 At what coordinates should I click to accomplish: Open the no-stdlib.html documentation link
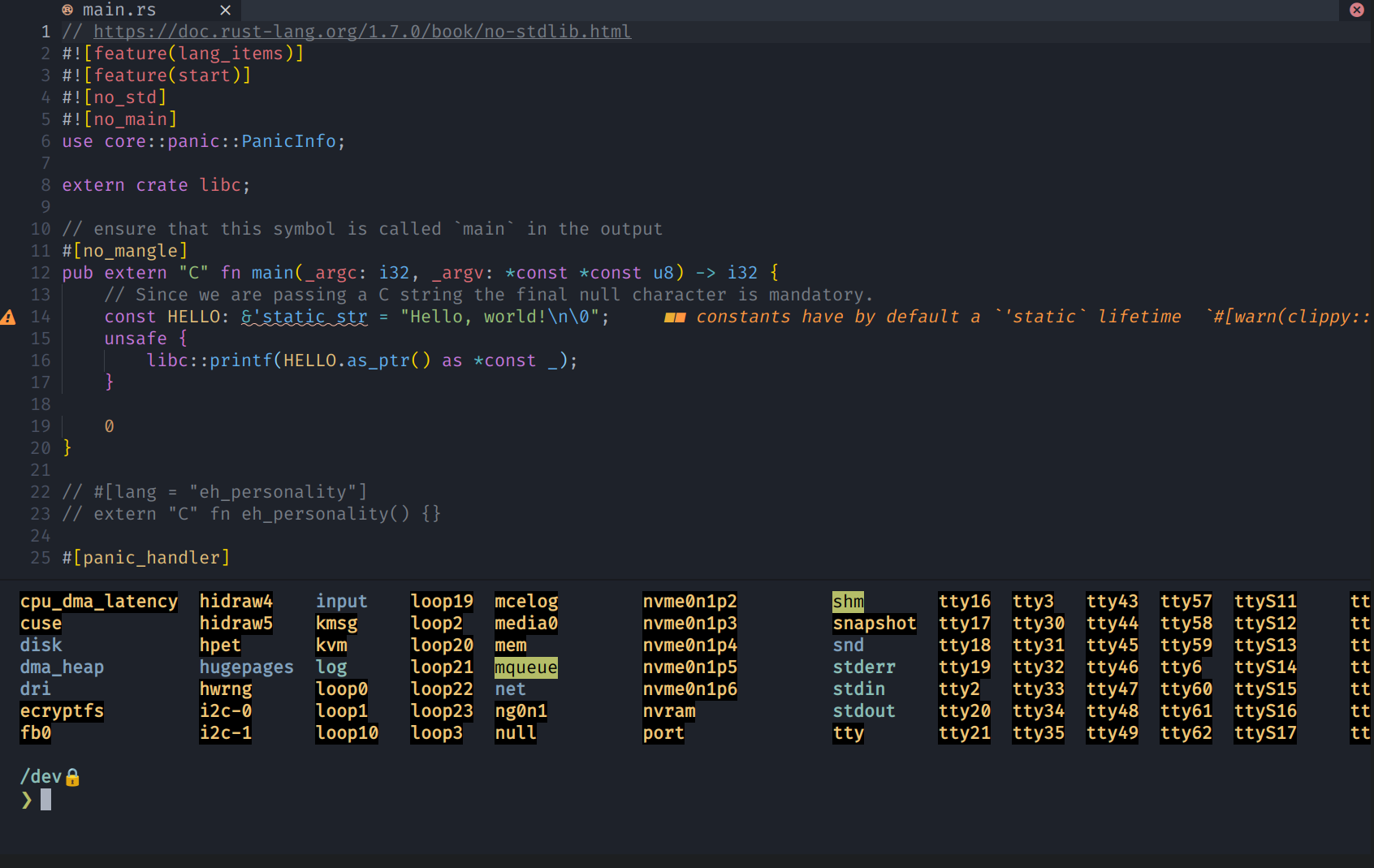point(362,31)
